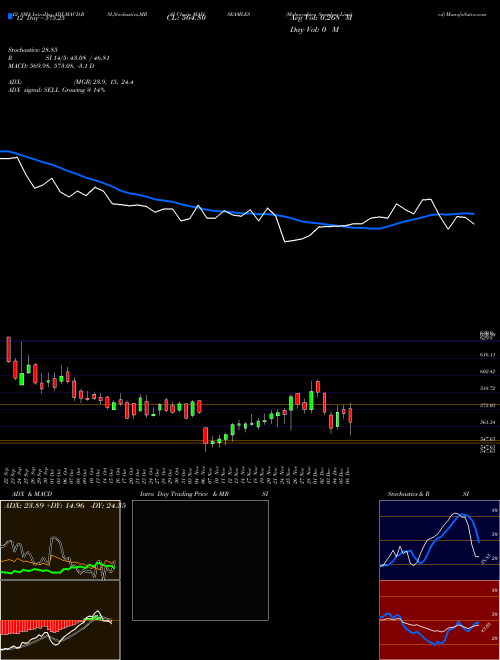
Task: Click the MunafaSutra.com watermark link at top right
Action: click(462, 14)
